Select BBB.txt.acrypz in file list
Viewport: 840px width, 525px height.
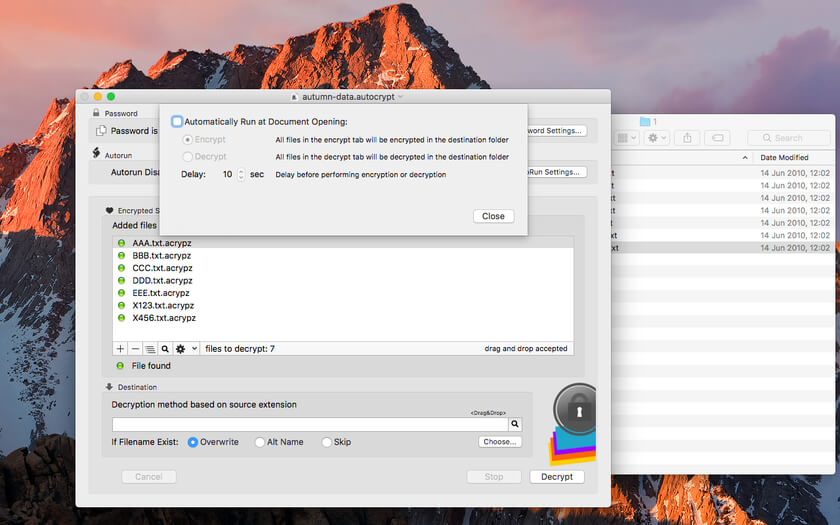(x=161, y=256)
